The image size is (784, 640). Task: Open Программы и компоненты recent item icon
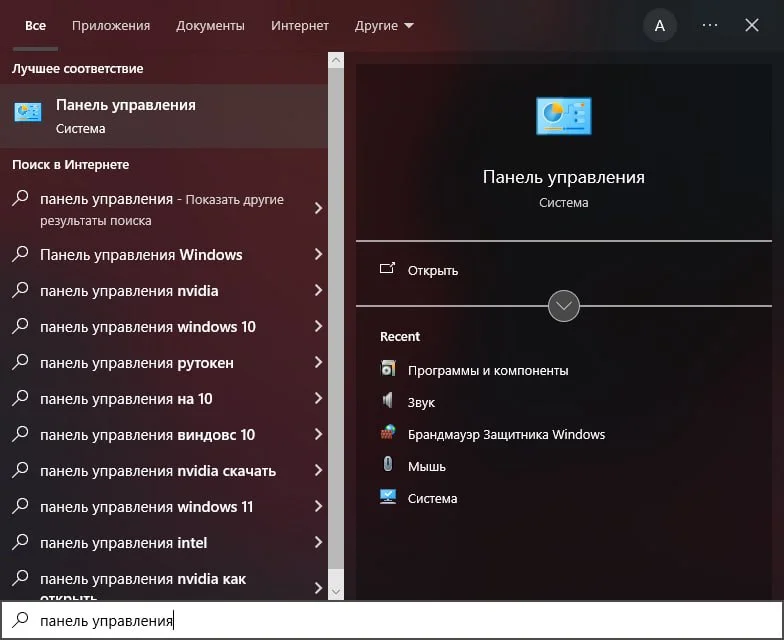point(388,368)
